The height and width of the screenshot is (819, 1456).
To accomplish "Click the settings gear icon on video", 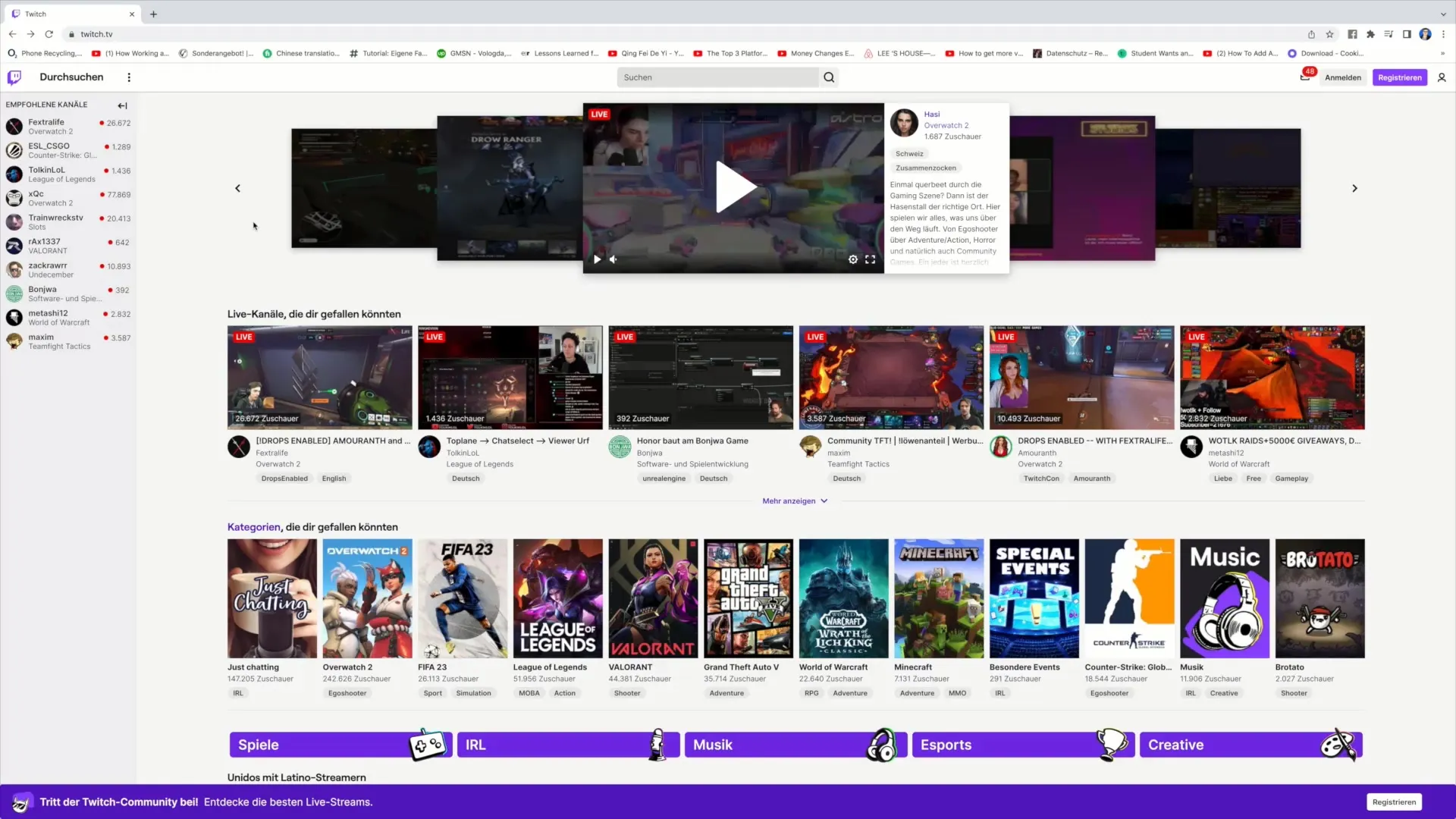I will click(x=854, y=260).
